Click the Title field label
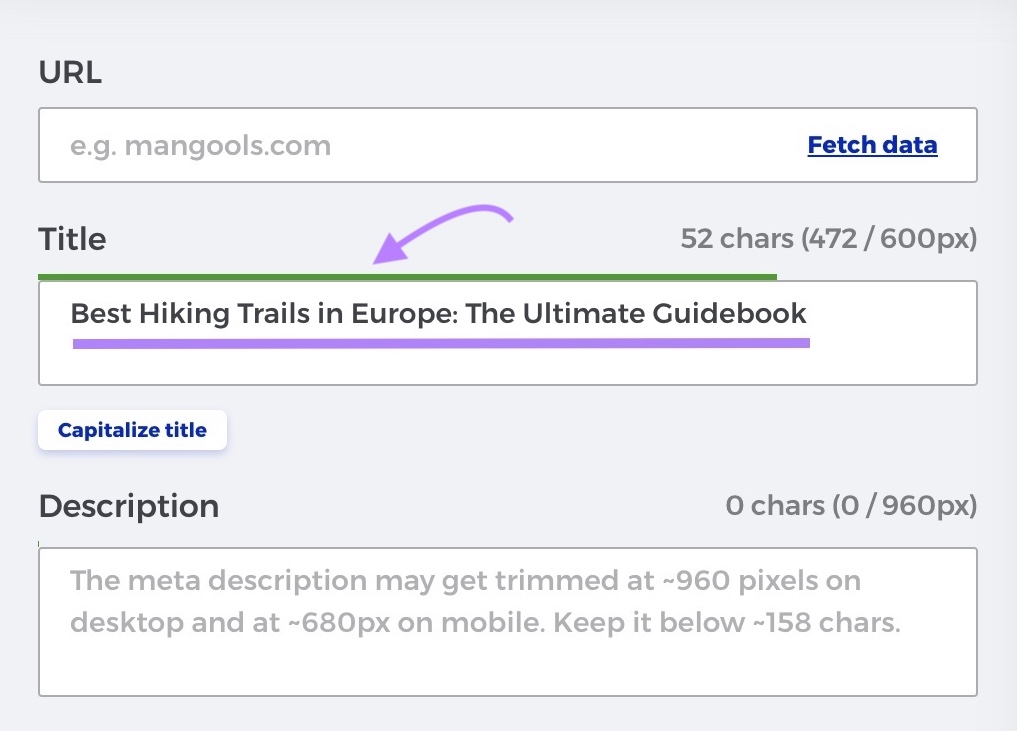 point(72,239)
